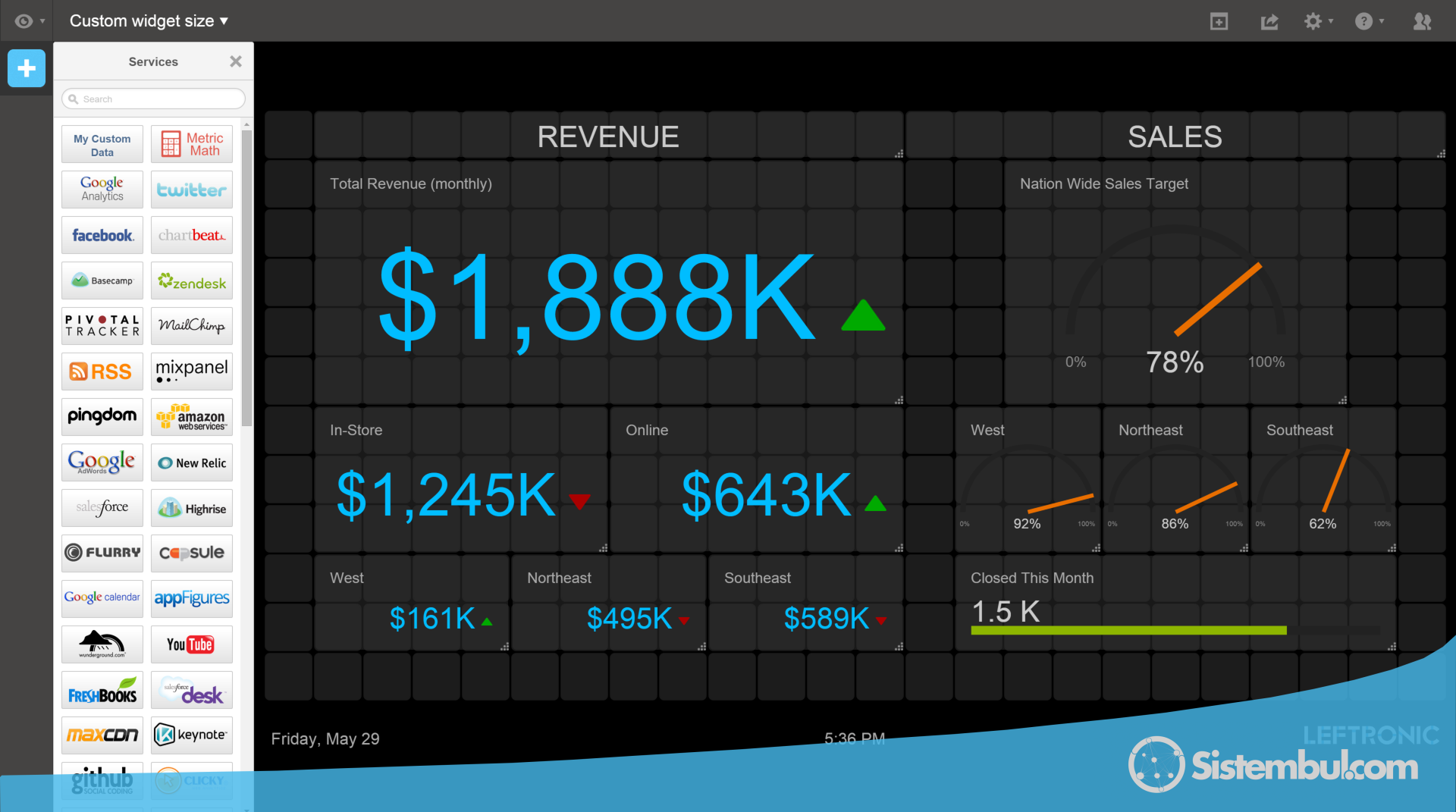Add the Salesforce Desk service

pos(192,690)
